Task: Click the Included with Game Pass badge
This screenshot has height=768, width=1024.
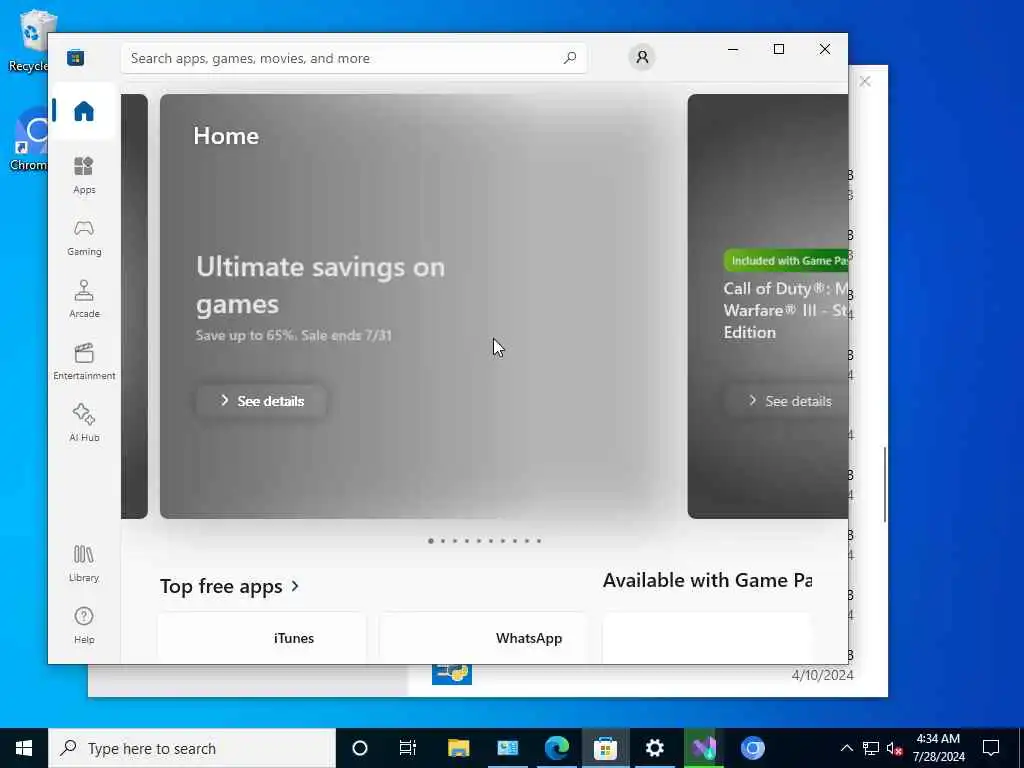Action: pyautogui.click(x=786, y=261)
